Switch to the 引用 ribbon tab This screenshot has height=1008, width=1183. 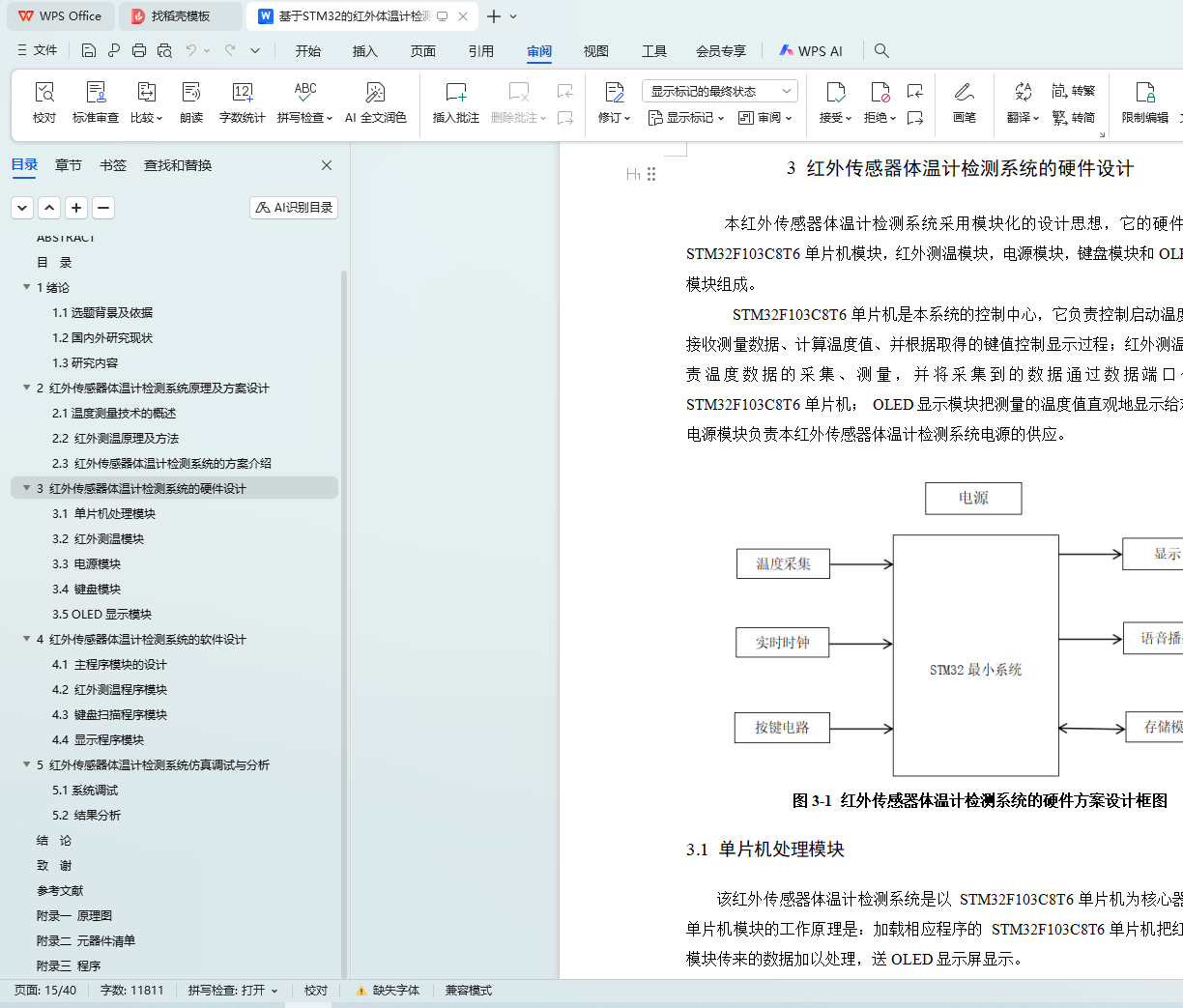481,51
